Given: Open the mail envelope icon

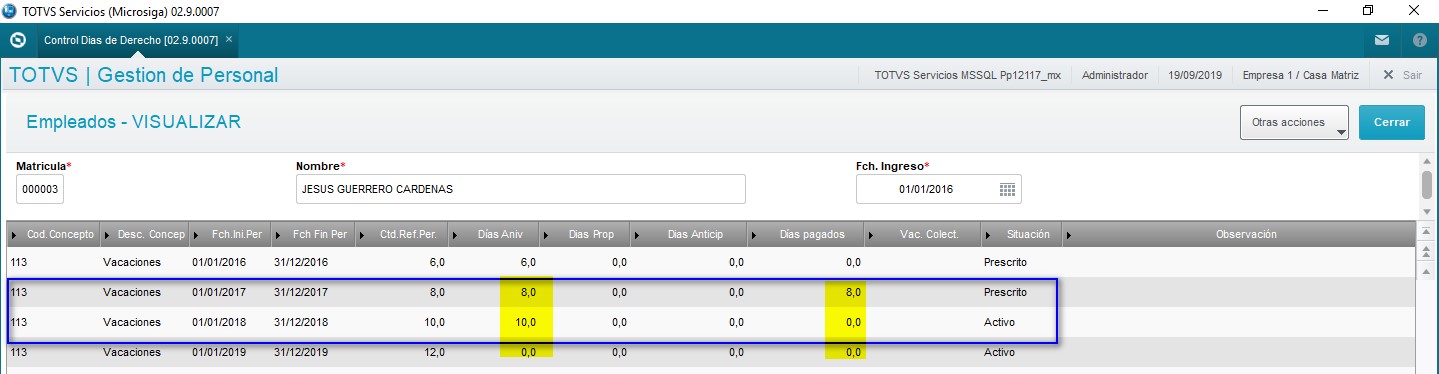Looking at the screenshot, I should [x=1382, y=41].
